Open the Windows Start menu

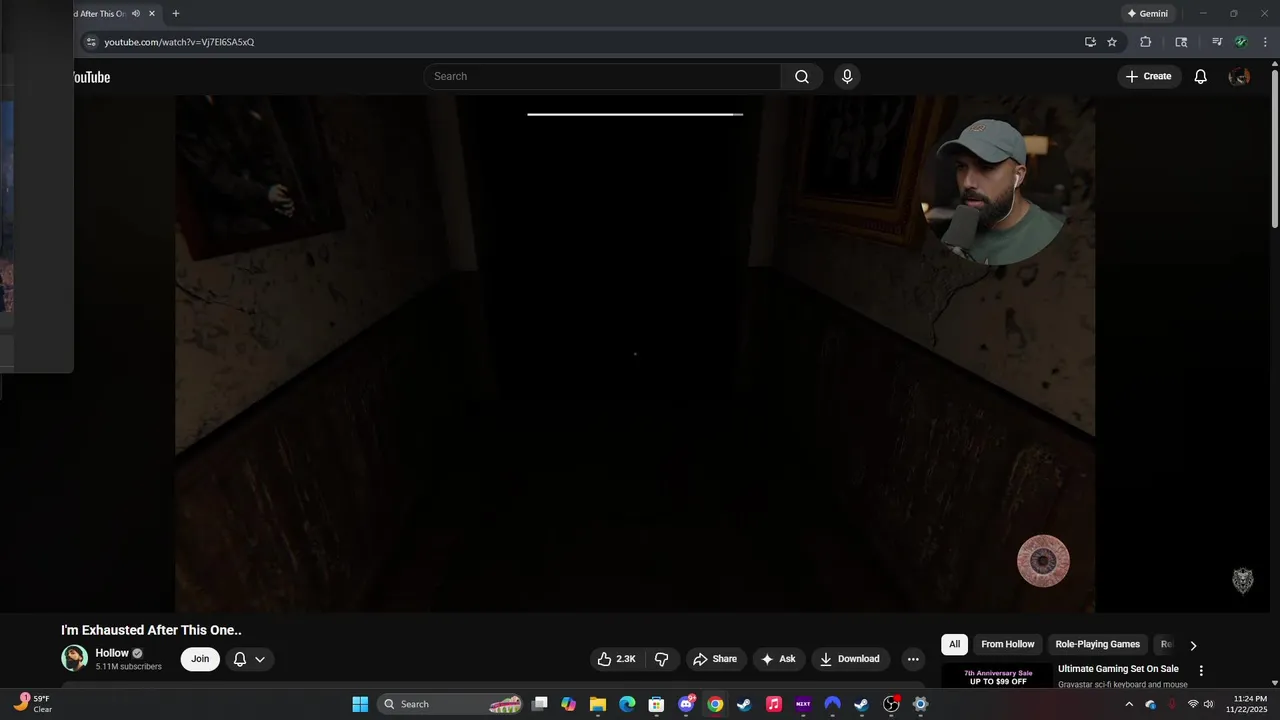pyautogui.click(x=360, y=704)
